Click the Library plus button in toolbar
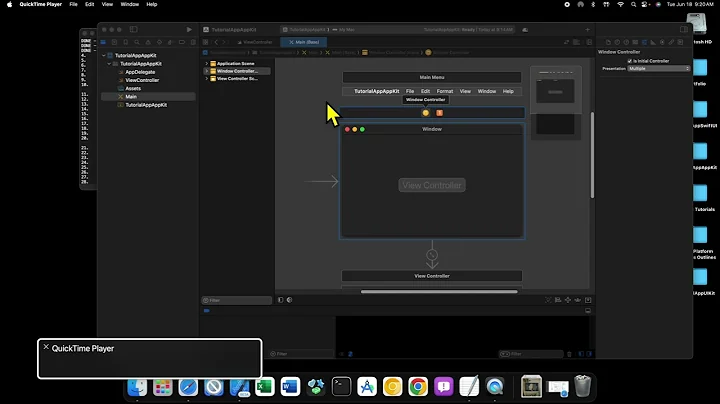 pyautogui.click(x=587, y=29)
